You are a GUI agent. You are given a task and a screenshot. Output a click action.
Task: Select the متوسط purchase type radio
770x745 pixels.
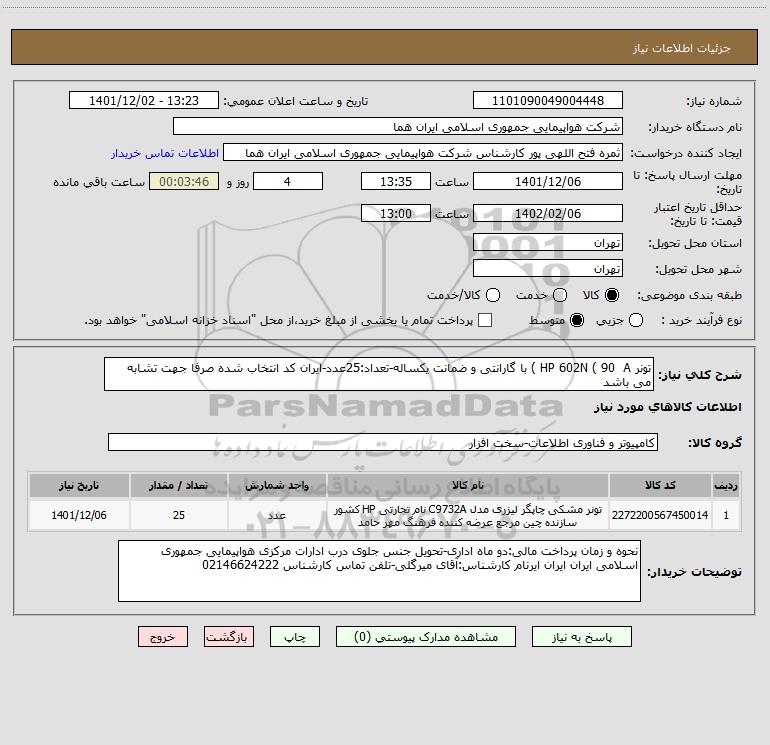[577, 320]
